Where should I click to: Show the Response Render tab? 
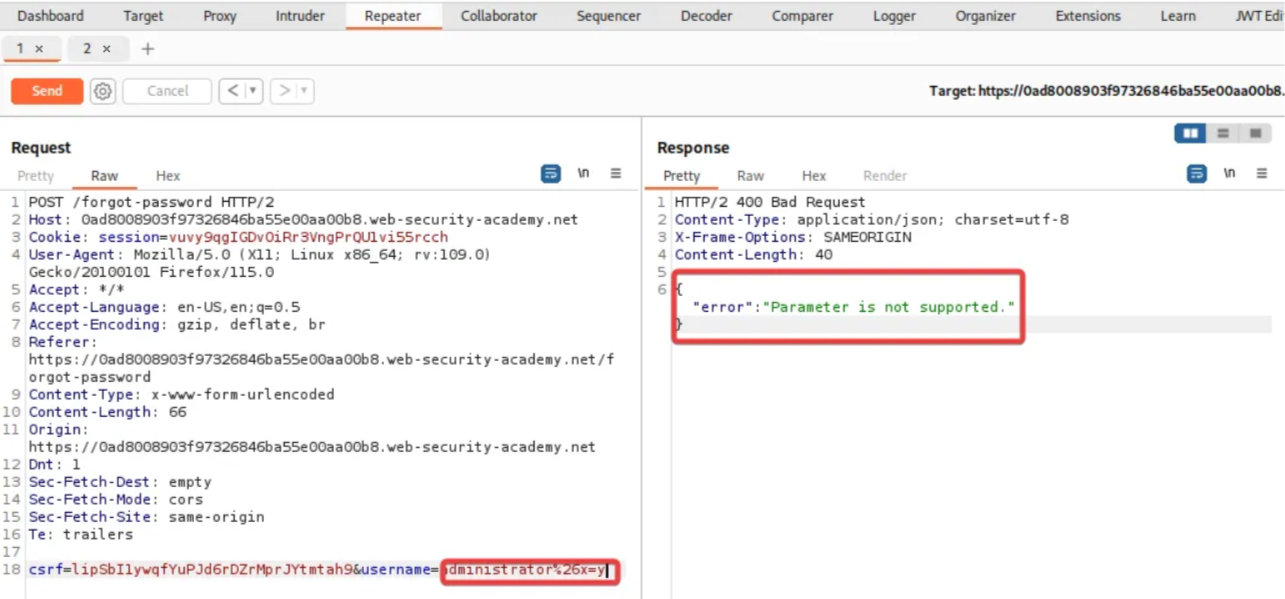pos(884,176)
